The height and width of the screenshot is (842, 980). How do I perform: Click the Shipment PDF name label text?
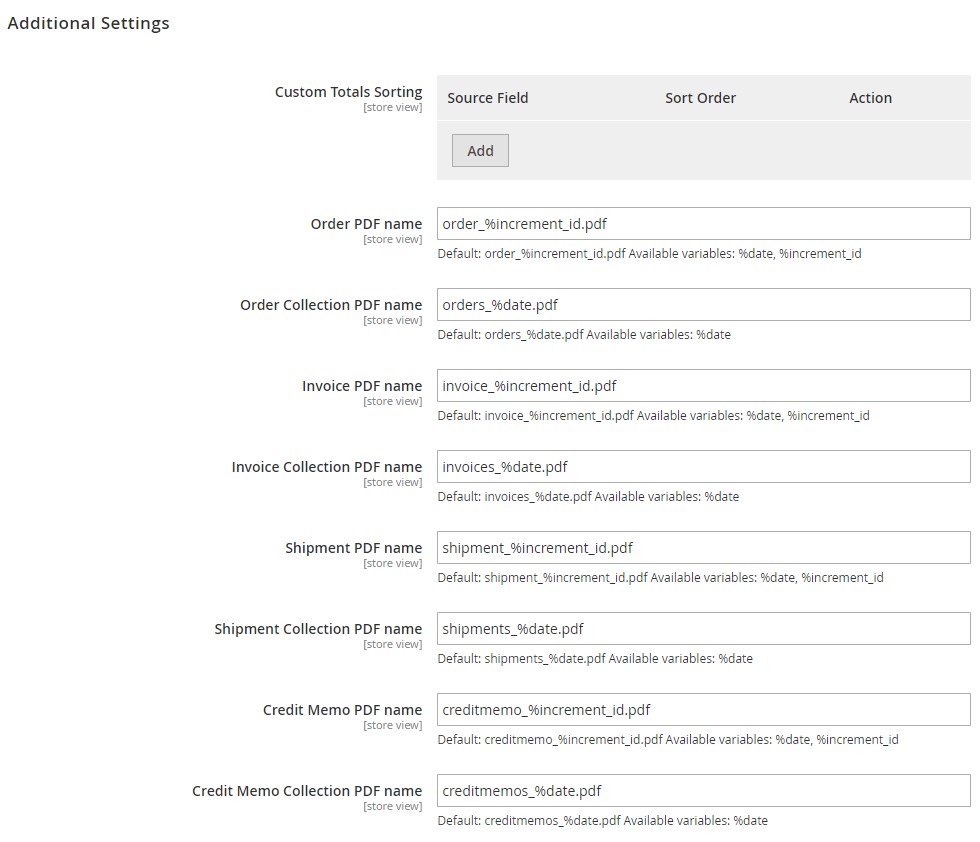353,548
